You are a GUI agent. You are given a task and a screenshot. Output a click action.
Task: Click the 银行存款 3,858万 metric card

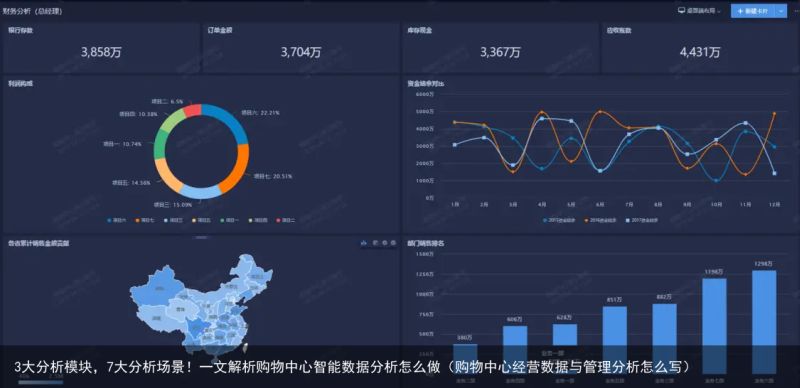(101, 48)
